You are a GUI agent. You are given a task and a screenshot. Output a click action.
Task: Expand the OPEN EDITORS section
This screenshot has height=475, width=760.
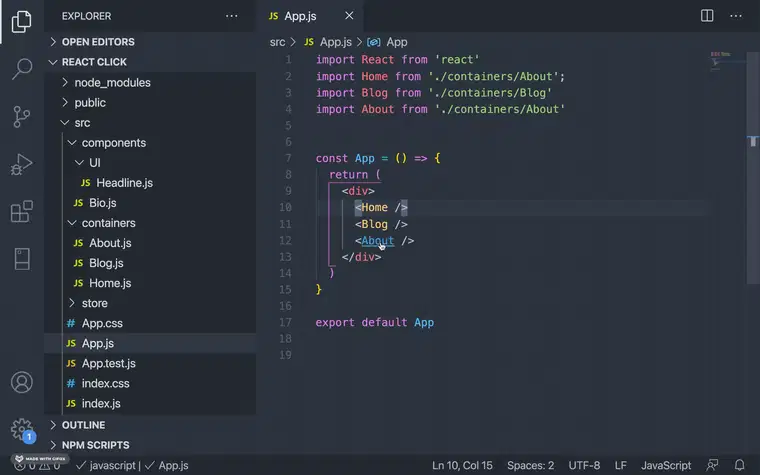pos(150,42)
